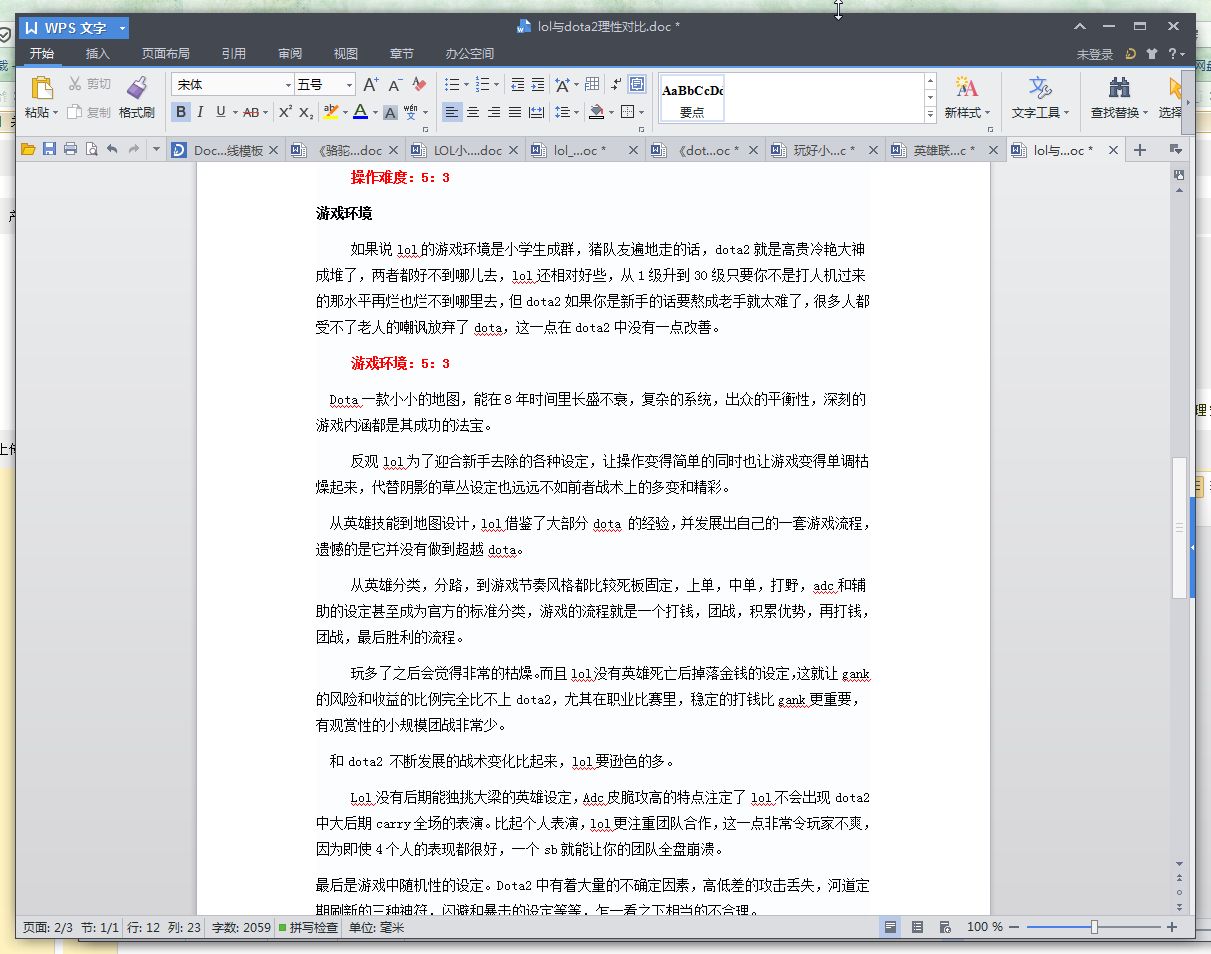Open the 审阅 (Review) tab
Screen dimensions: 1211x954
(x=290, y=54)
